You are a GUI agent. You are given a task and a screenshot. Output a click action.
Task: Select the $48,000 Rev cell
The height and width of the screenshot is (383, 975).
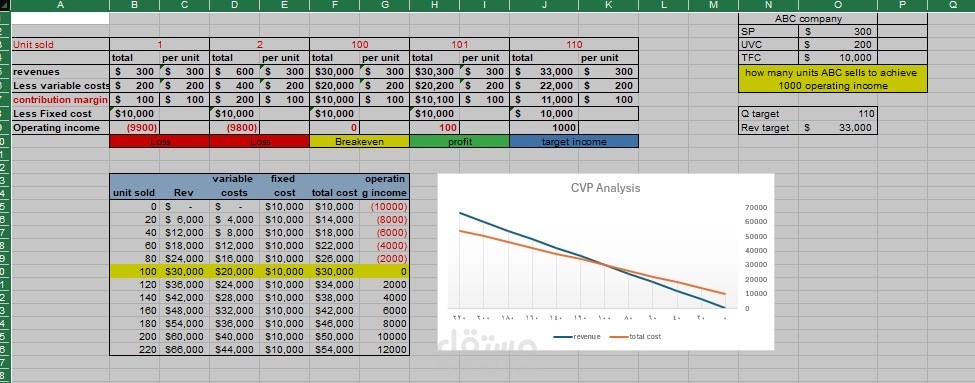[184, 310]
